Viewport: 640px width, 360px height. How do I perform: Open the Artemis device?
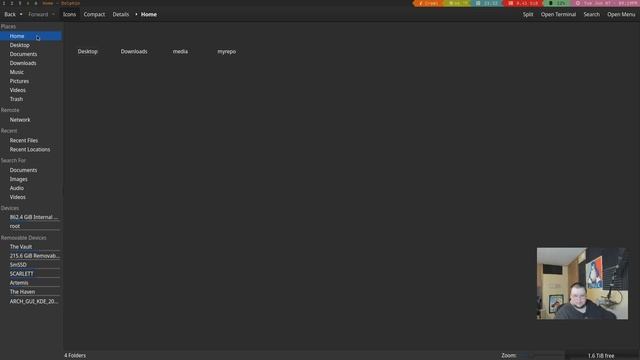click(31, 282)
